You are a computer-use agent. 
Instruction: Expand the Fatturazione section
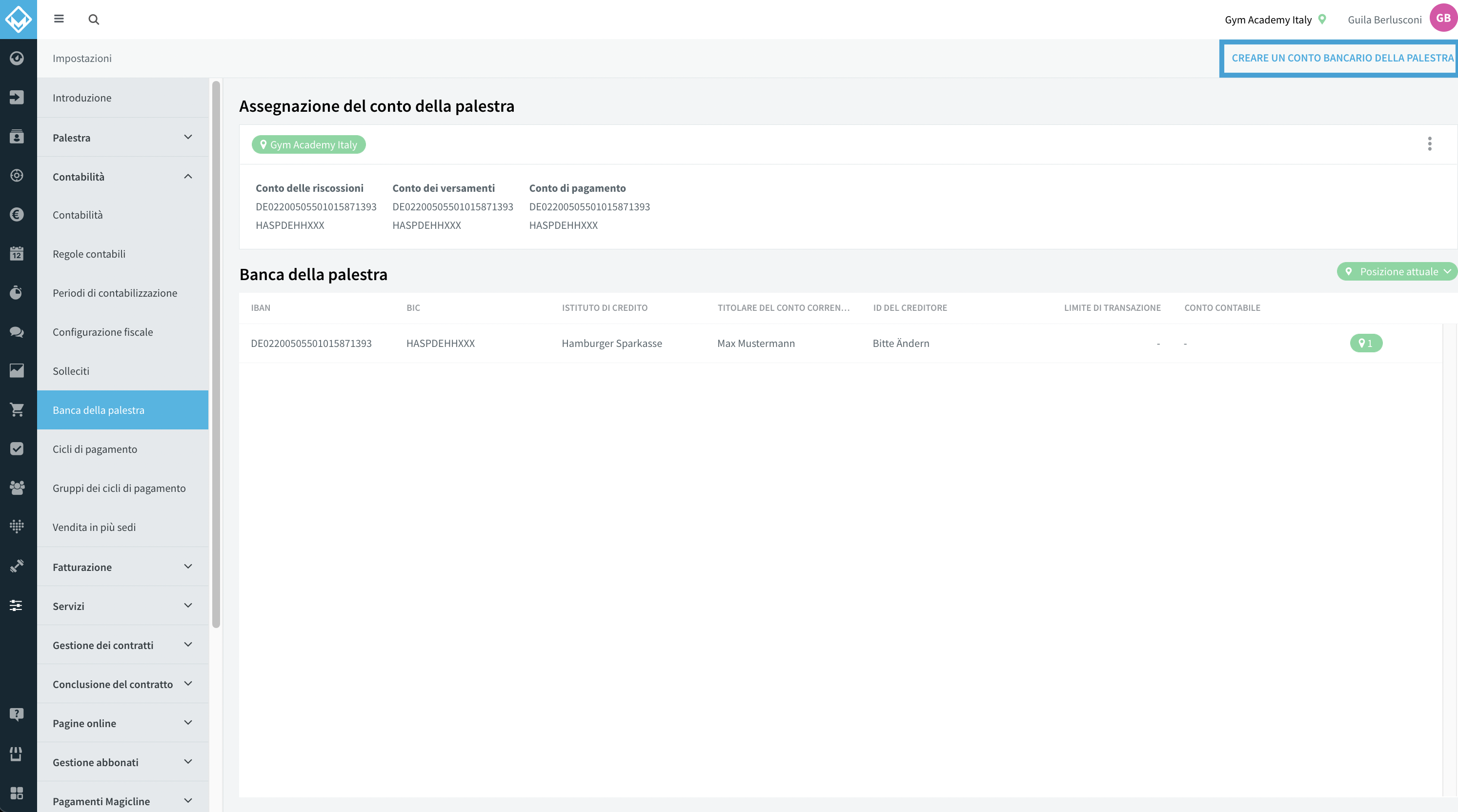123,567
